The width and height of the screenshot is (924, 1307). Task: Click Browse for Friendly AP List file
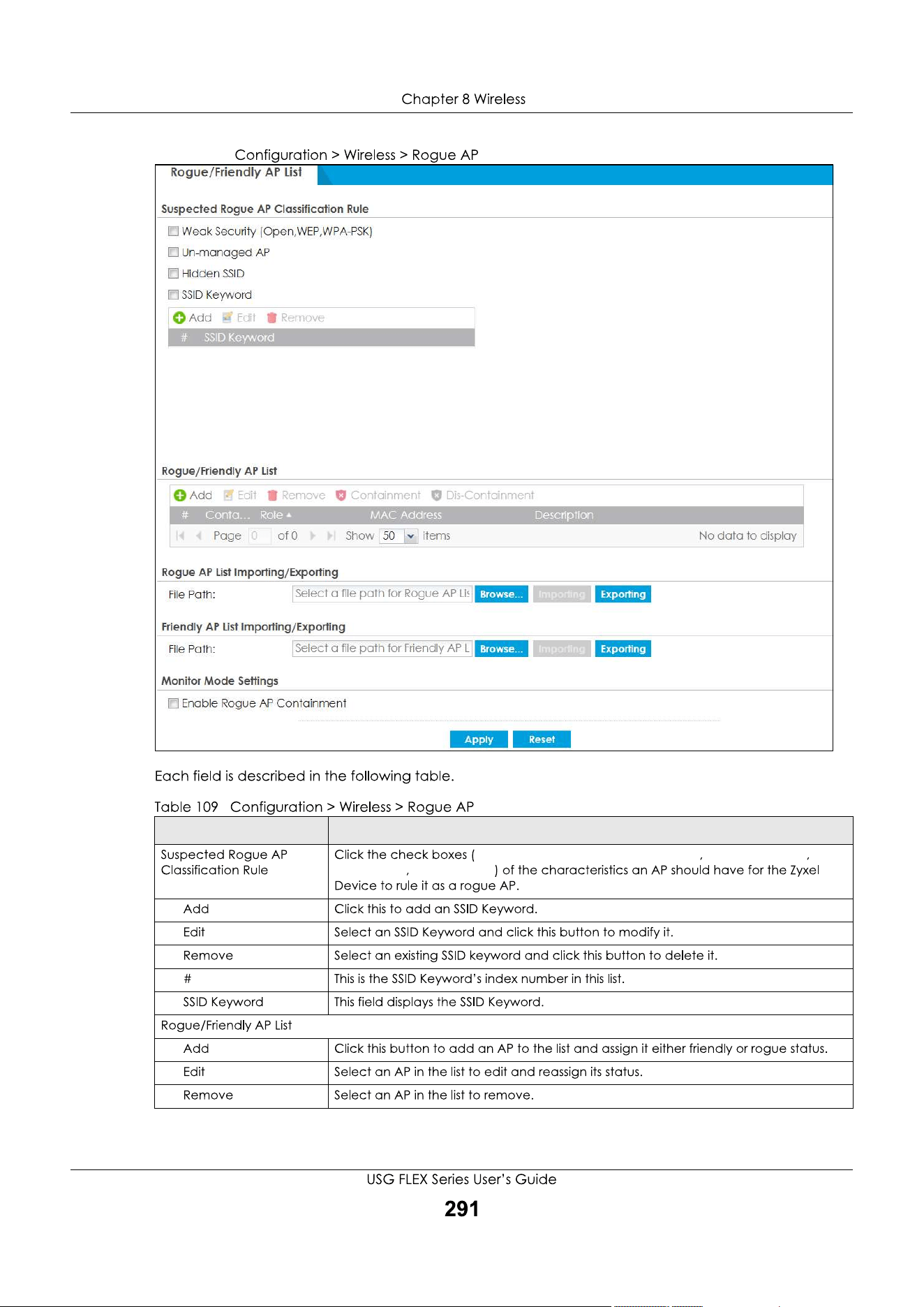501,649
